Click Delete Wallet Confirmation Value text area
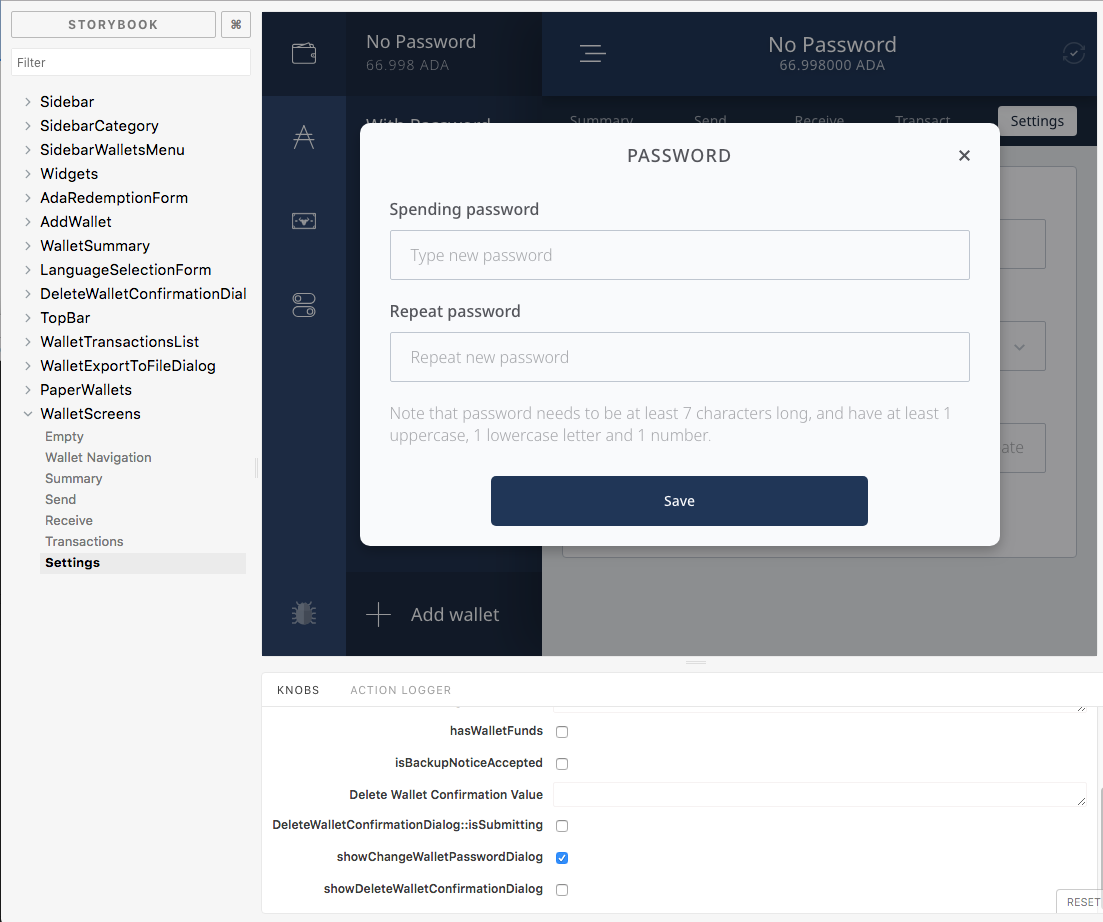The image size is (1103, 922). coord(820,795)
